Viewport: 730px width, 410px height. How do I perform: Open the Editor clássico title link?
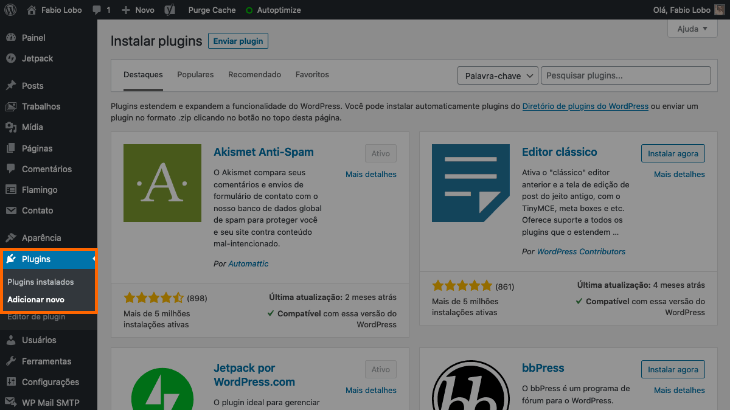click(559, 152)
